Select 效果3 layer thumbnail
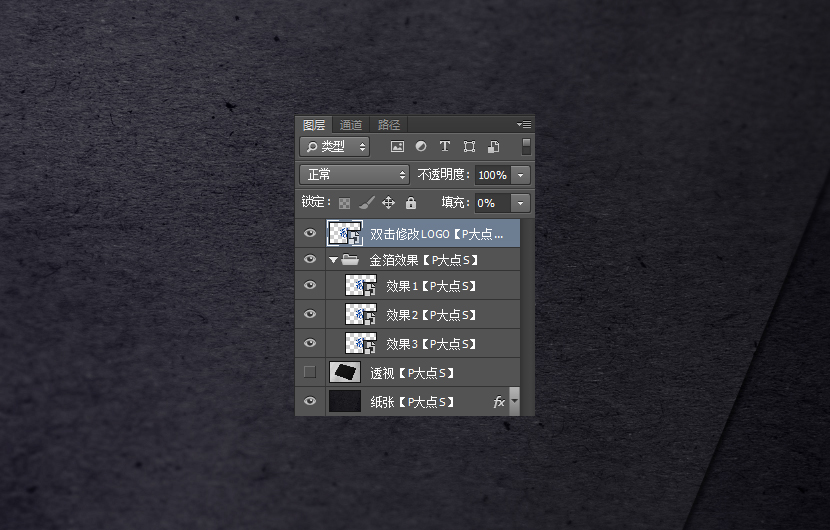The image size is (830, 530). 360,344
